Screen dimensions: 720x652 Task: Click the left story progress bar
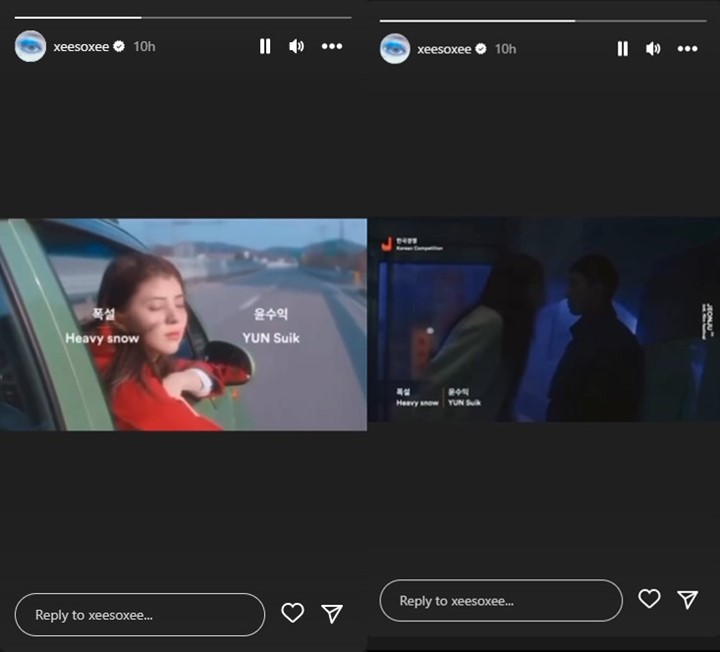[183, 18]
